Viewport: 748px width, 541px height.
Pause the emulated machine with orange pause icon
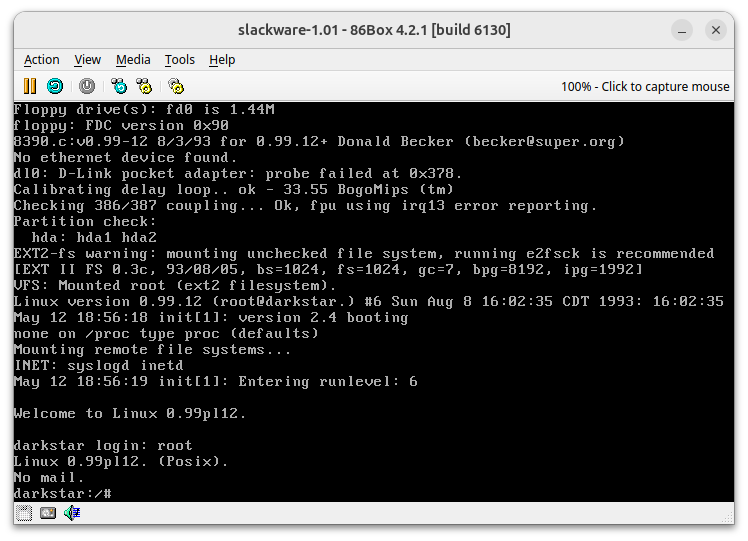click(30, 86)
